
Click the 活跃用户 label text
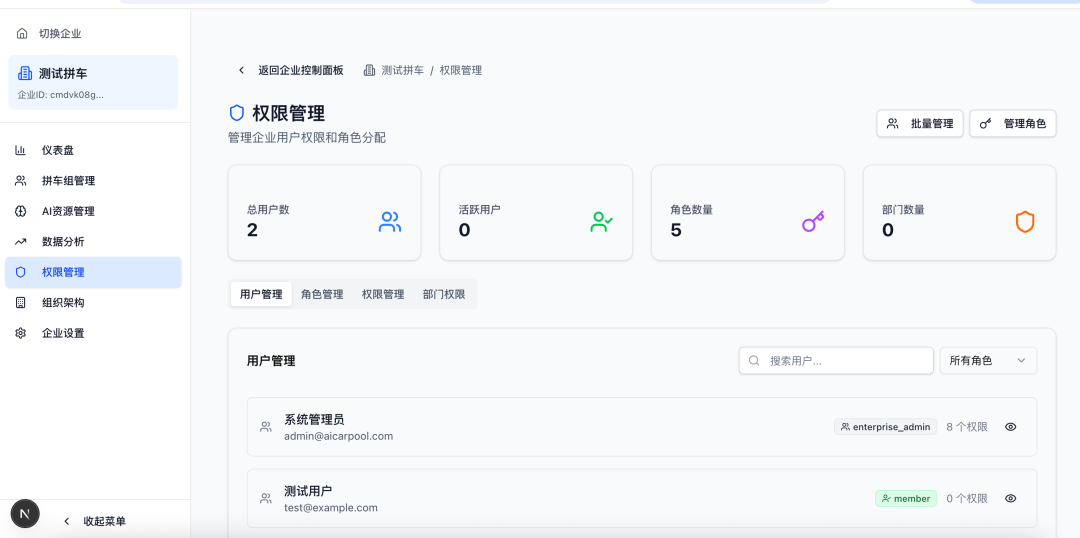coord(479,209)
